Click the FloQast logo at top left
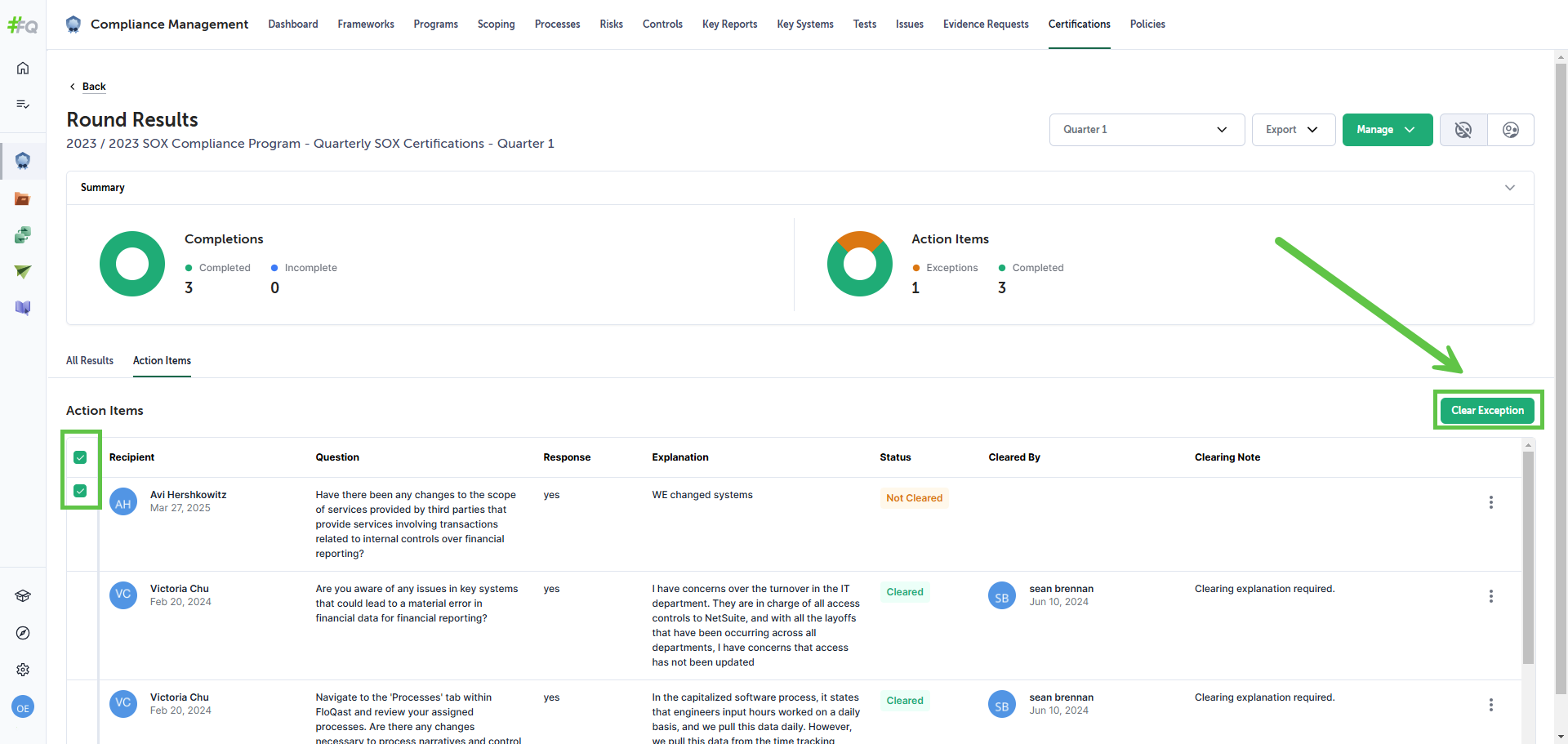The width and height of the screenshot is (1568, 744). [23, 25]
